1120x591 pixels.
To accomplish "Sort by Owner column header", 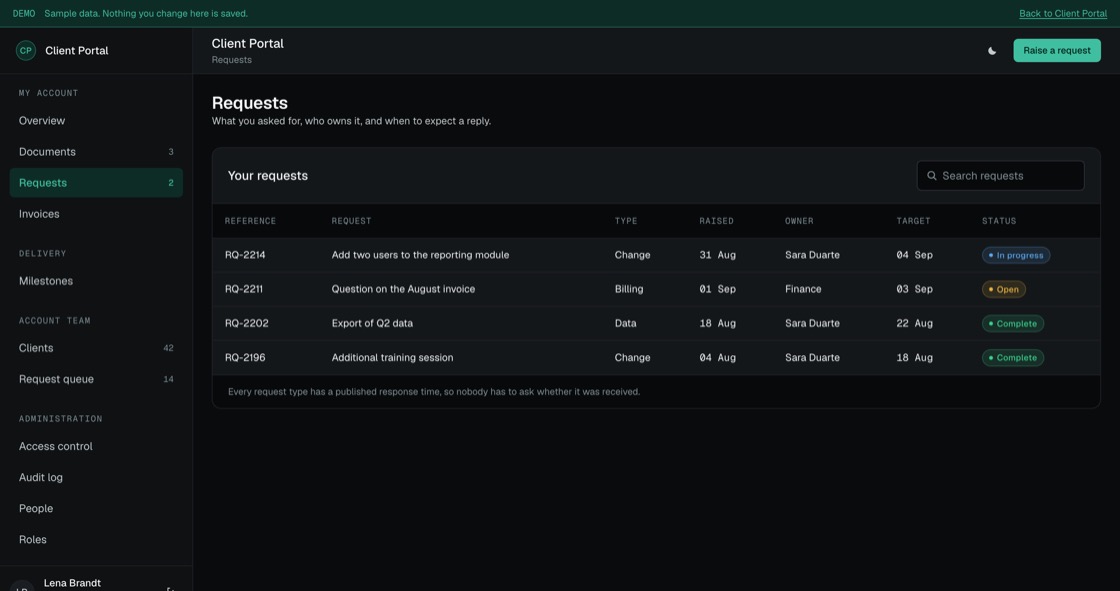I will (x=799, y=221).
